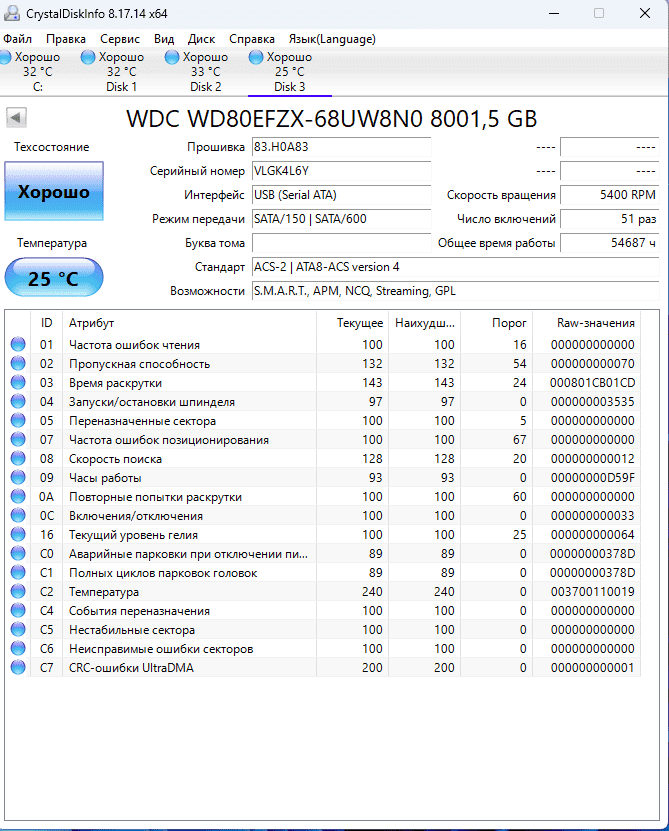Open the Файл menu
The image size is (669, 831).
tap(18, 39)
